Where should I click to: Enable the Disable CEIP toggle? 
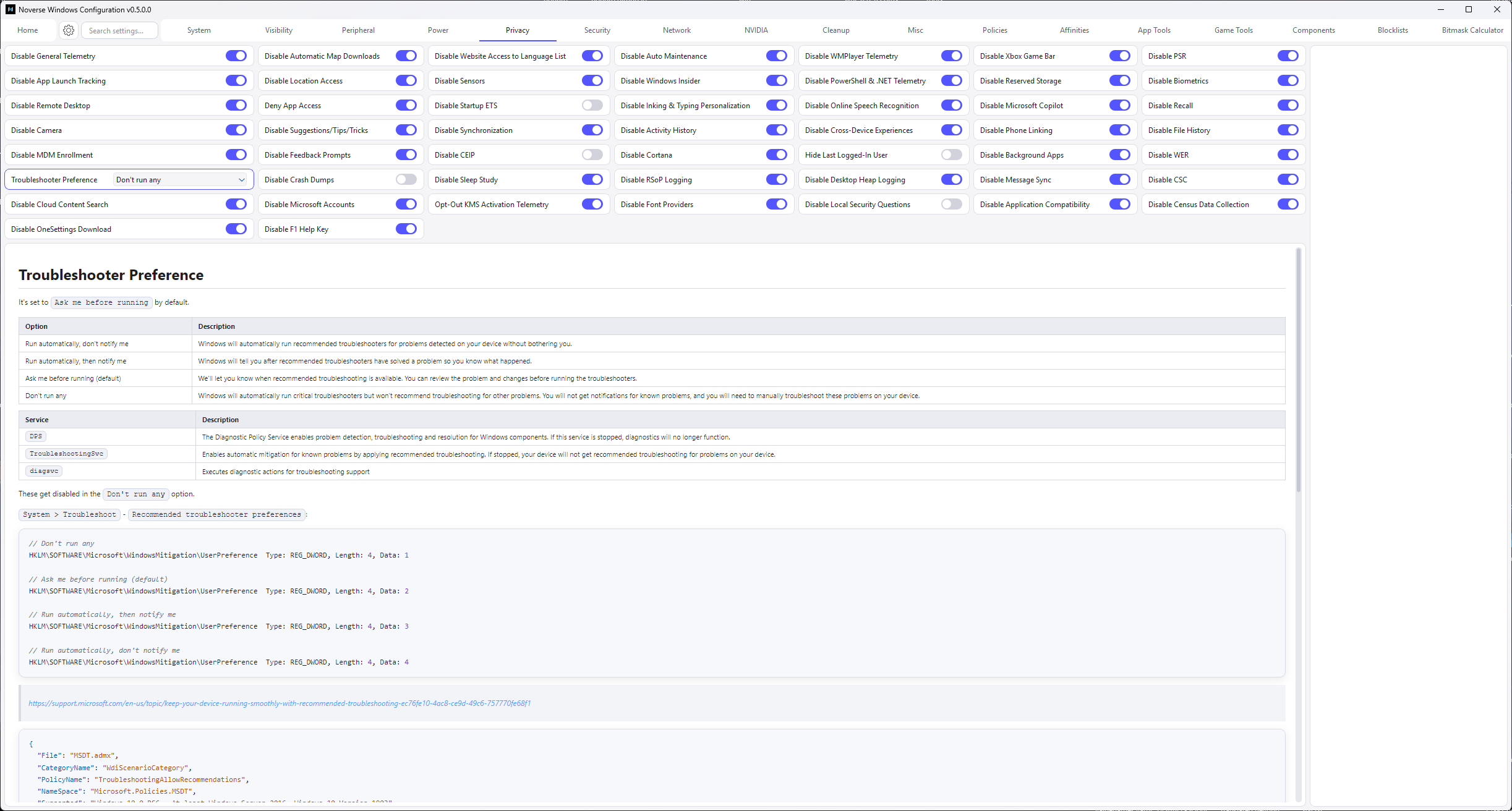tap(592, 155)
